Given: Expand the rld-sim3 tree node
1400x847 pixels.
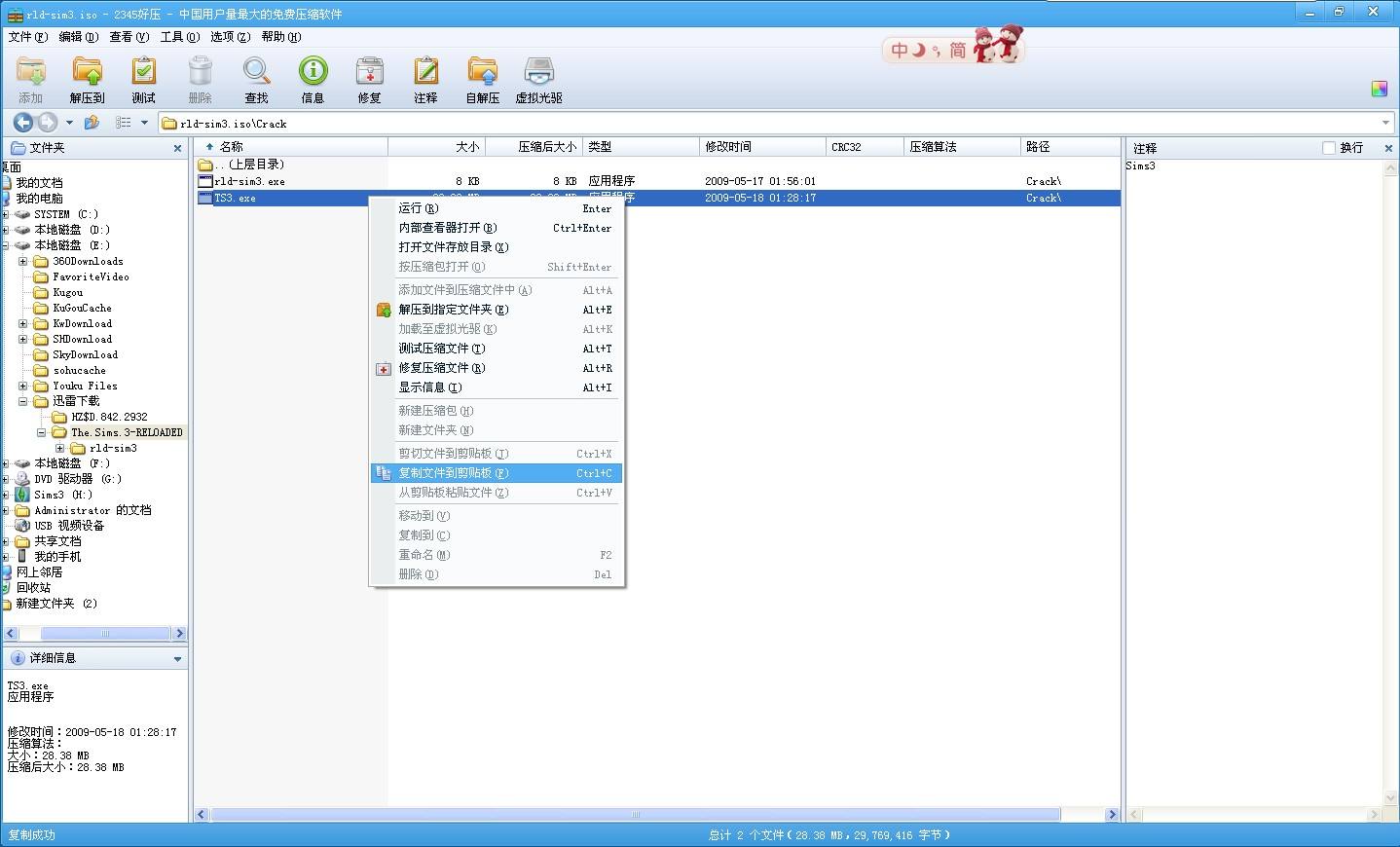Looking at the screenshot, I should pos(59,448).
